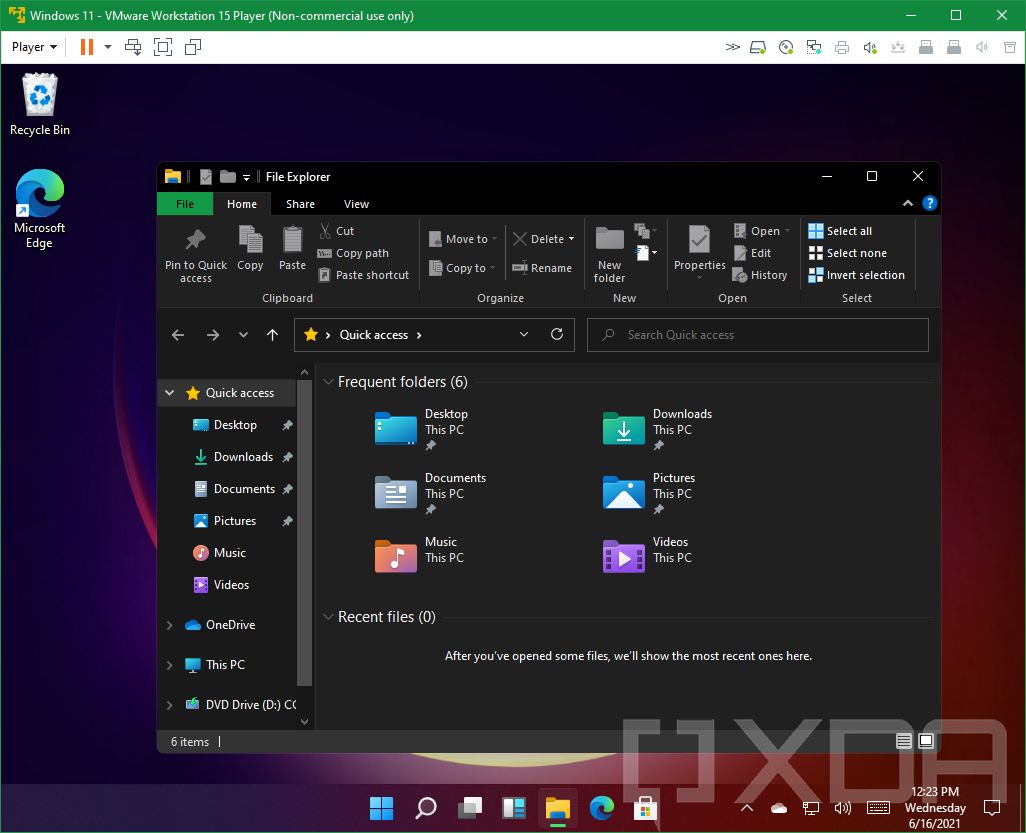Open the File menu
This screenshot has width=1026, height=833.
[x=184, y=203]
